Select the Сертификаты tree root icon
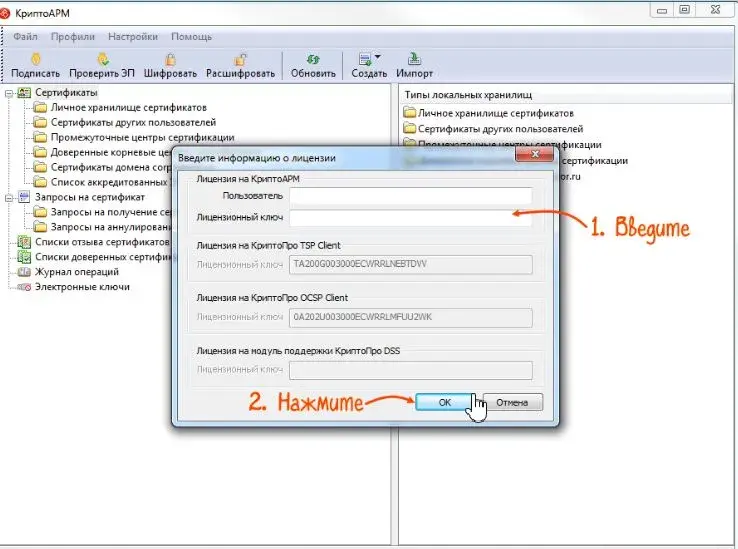 [x=24, y=92]
